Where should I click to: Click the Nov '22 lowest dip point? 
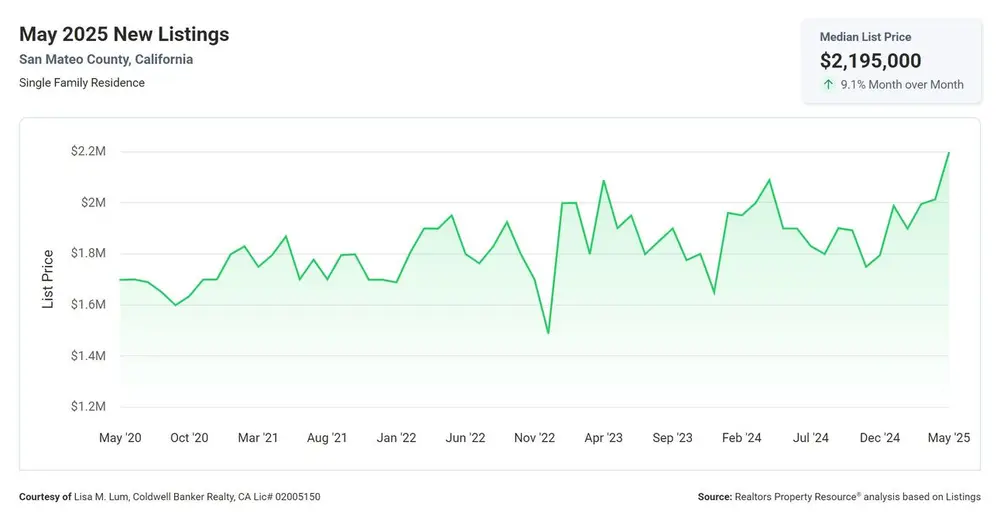[x=548, y=333]
